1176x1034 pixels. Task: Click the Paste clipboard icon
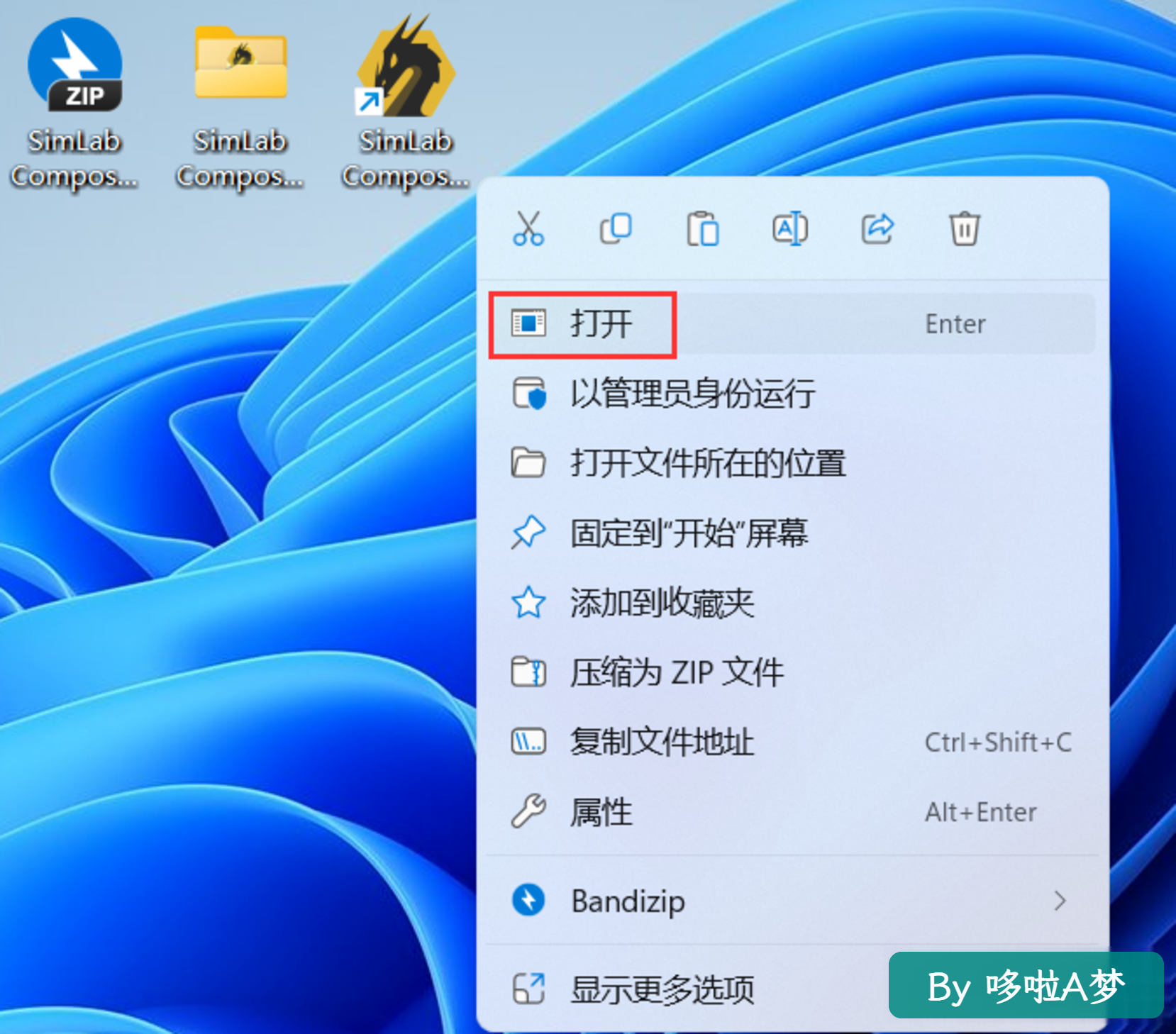click(703, 228)
